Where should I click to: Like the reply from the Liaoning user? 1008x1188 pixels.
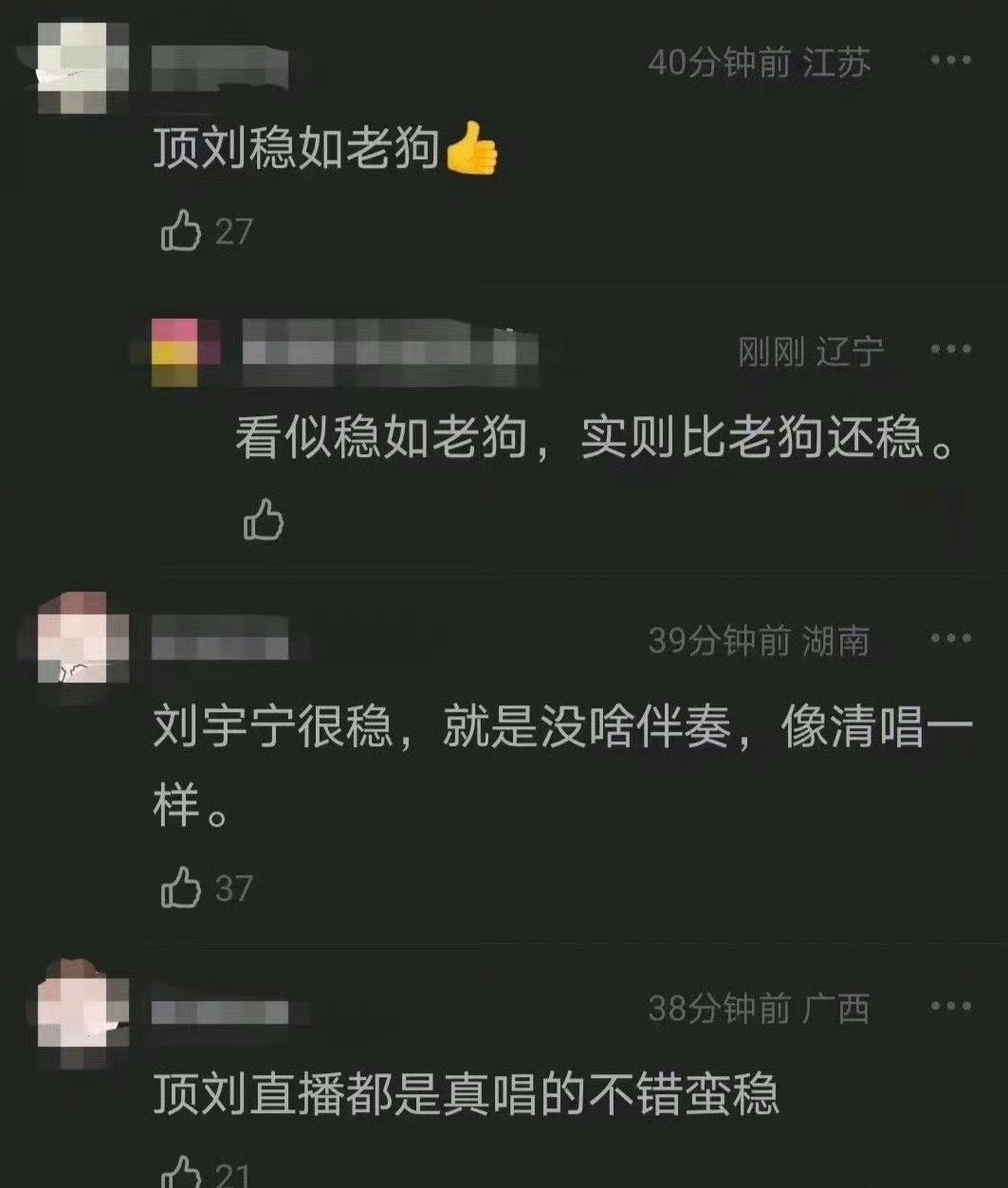[264, 520]
